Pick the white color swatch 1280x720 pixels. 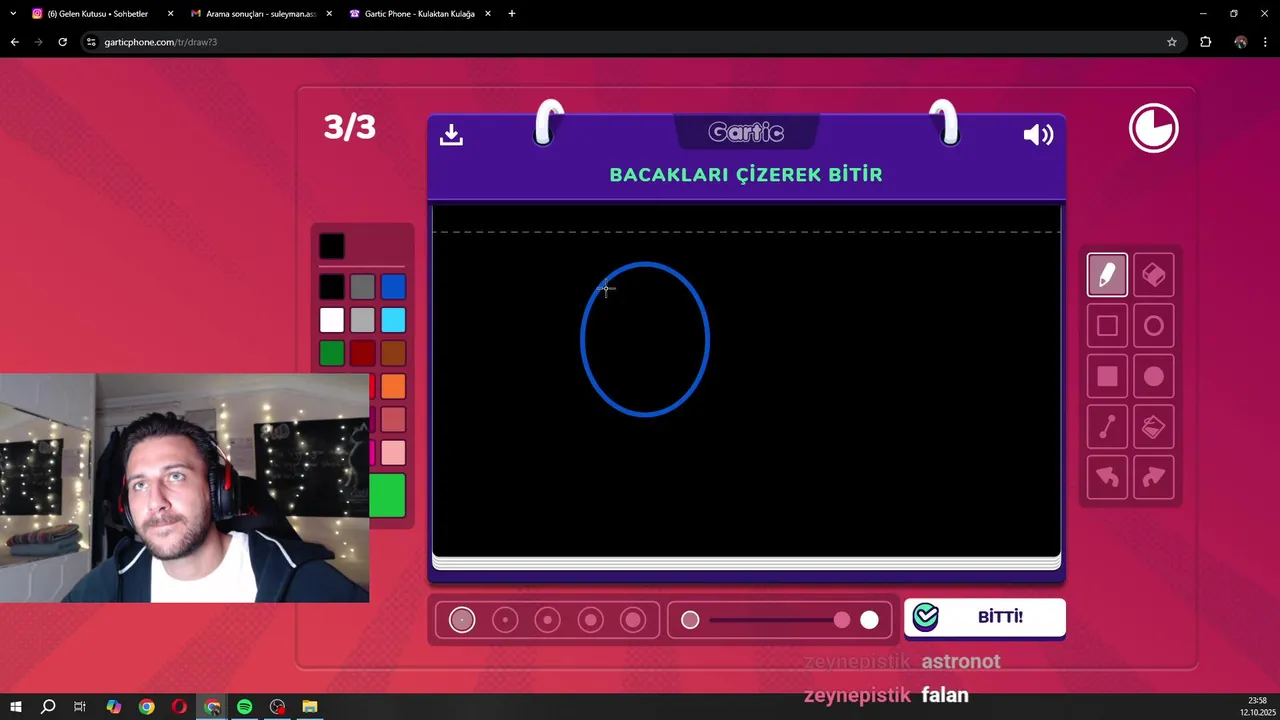point(332,320)
